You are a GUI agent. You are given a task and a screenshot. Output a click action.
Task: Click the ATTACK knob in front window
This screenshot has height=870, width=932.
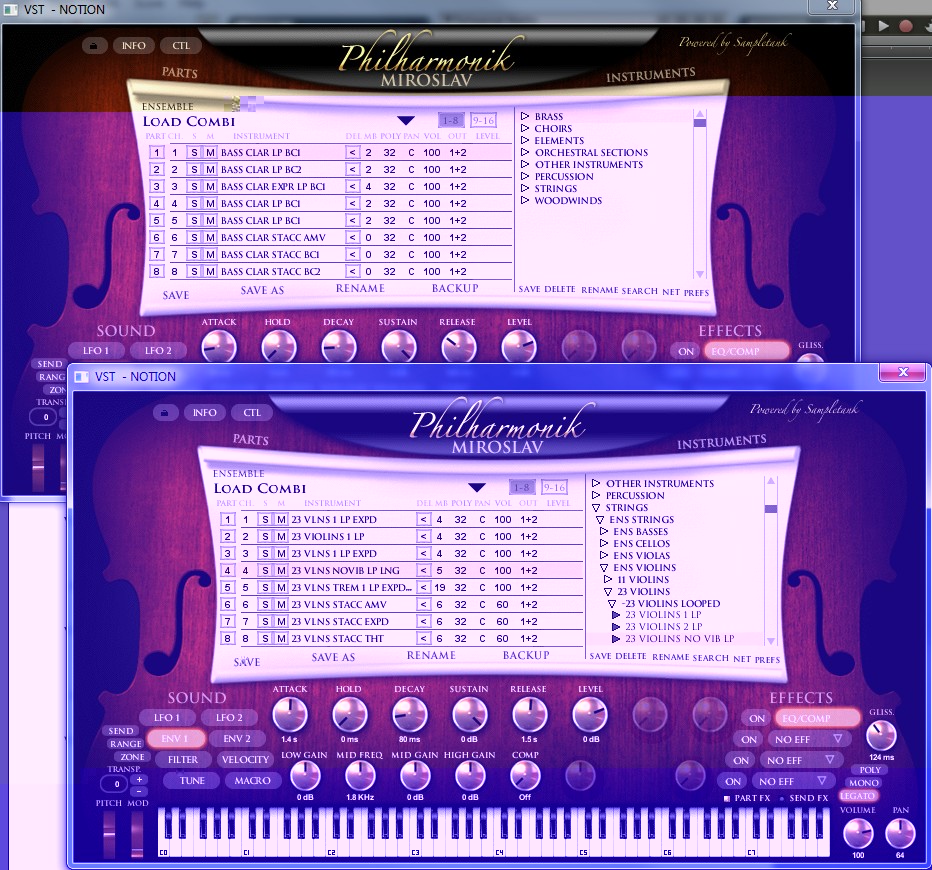click(290, 715)
